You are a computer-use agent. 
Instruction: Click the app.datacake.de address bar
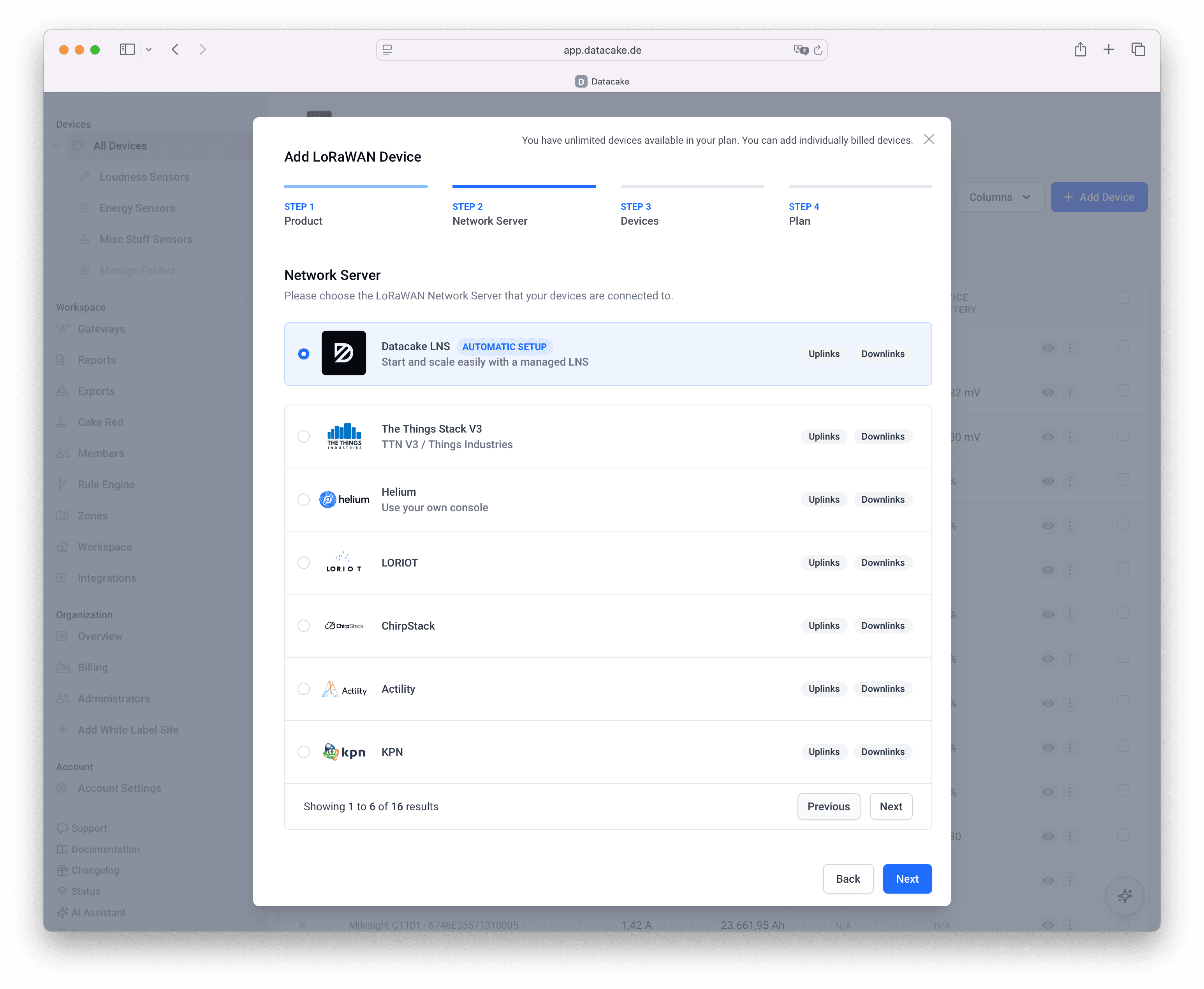[602, 50]
